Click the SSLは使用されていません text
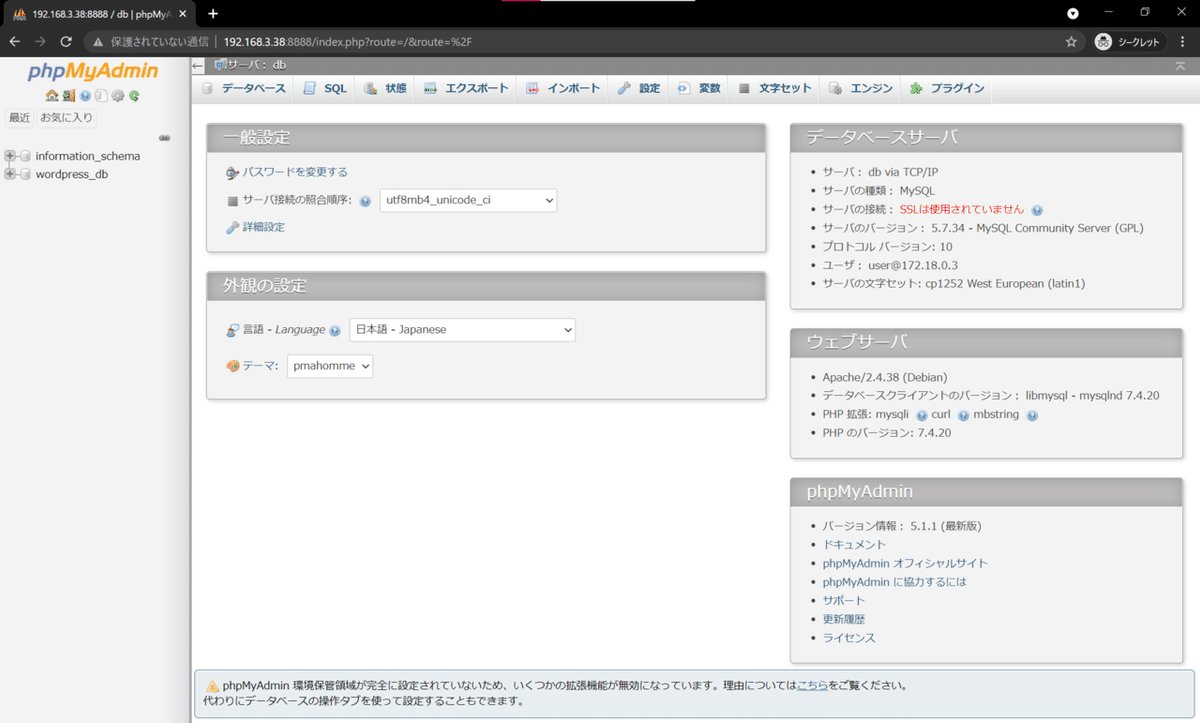Viewport: 1200px width, 723px height. (962, 210)
